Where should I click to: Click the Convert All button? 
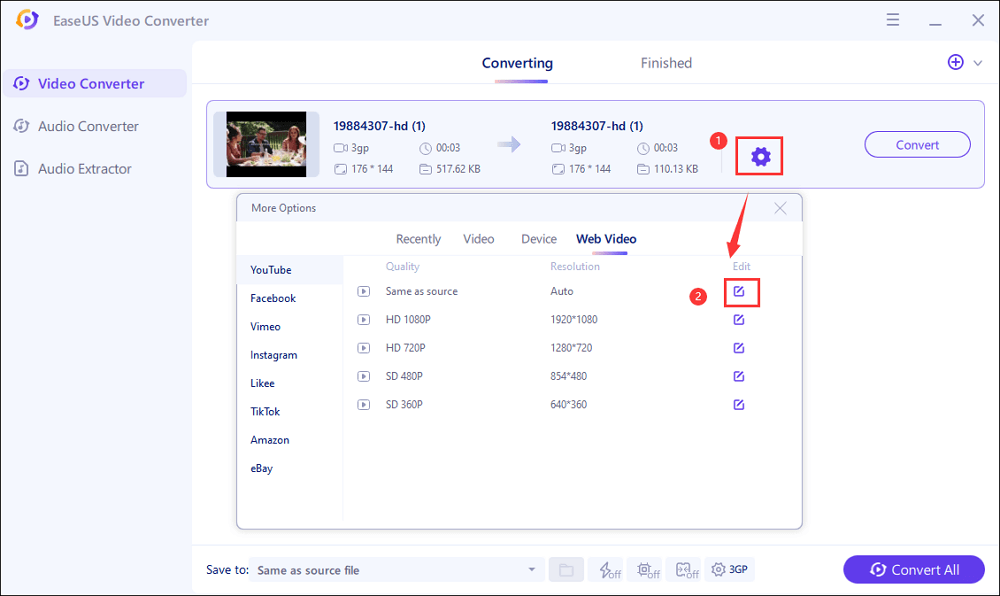pyautogui.click(x=913, y=569)
